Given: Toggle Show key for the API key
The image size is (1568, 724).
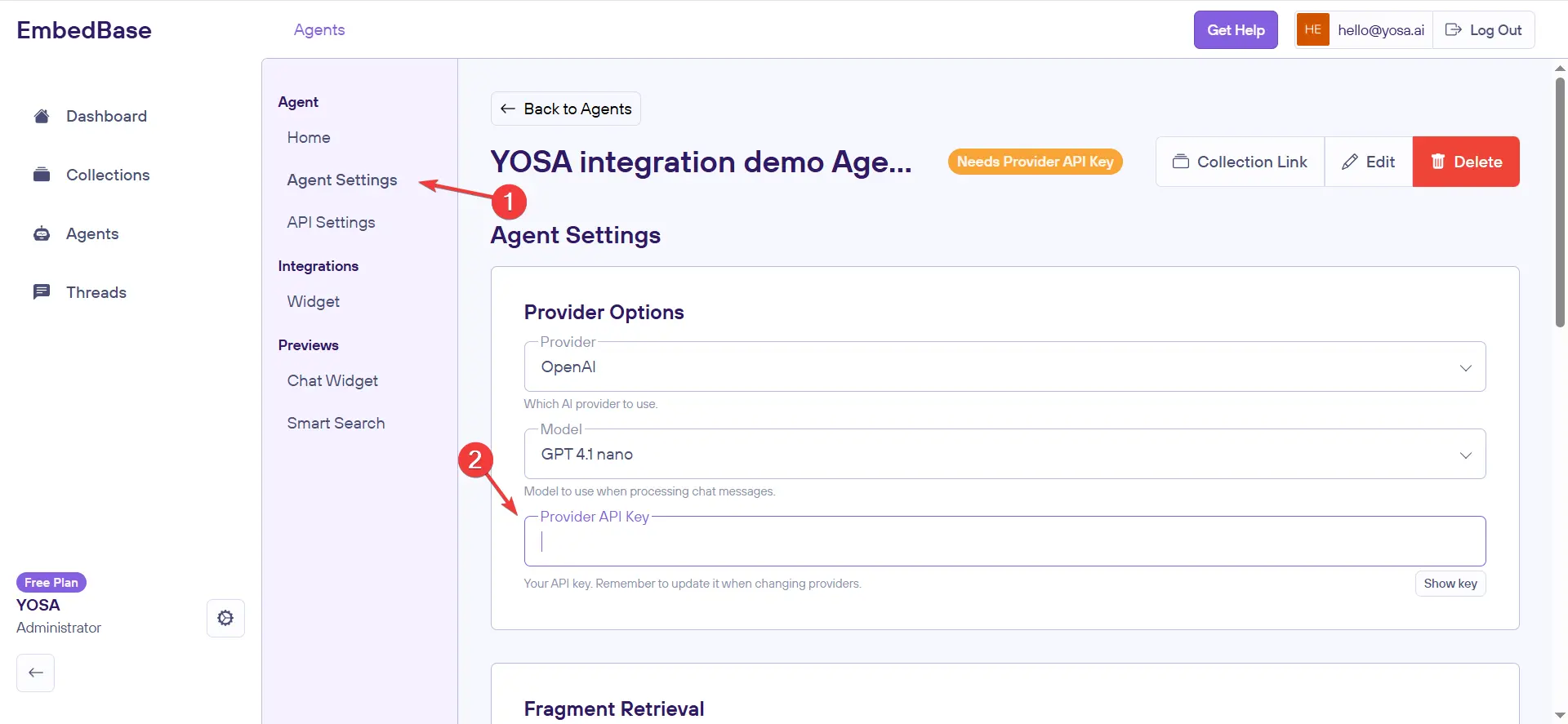Looking at the screenshot, I should click(1450, 584).
